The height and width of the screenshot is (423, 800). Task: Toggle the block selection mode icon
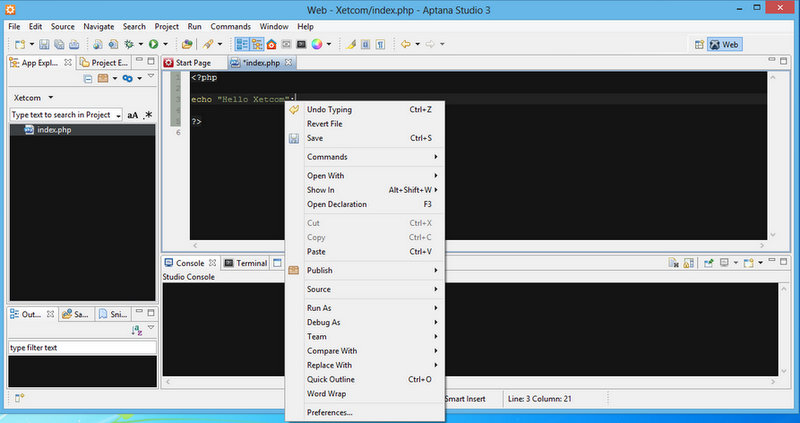365,44
